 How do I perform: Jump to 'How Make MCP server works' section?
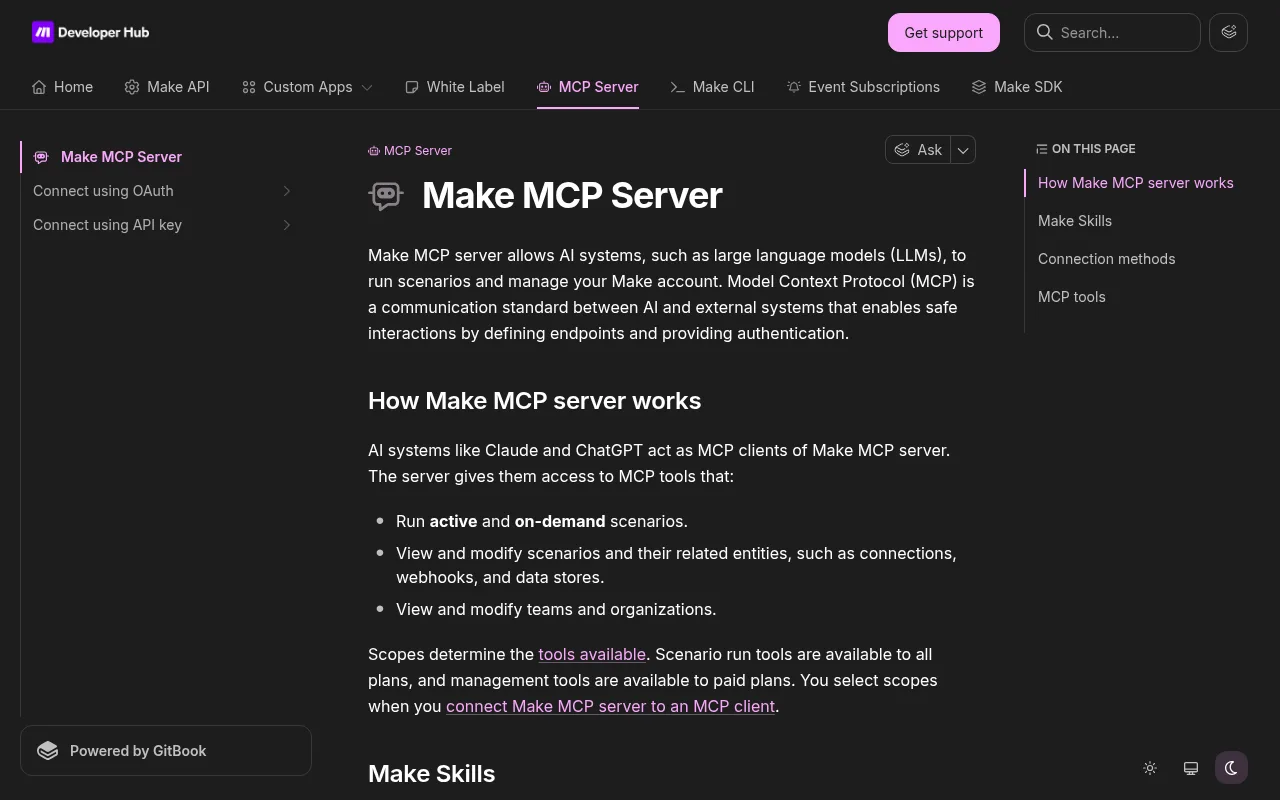tap(1136, 183)
